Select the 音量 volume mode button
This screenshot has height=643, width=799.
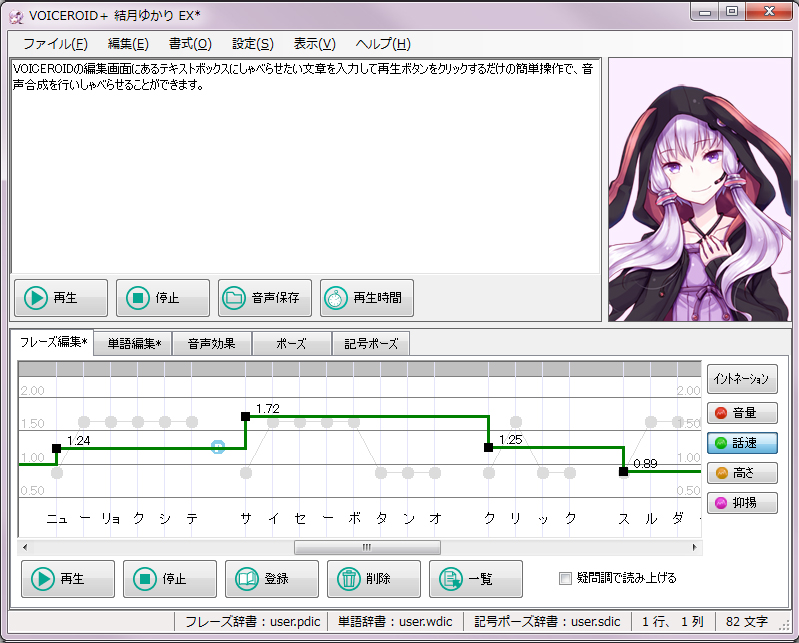742,413
